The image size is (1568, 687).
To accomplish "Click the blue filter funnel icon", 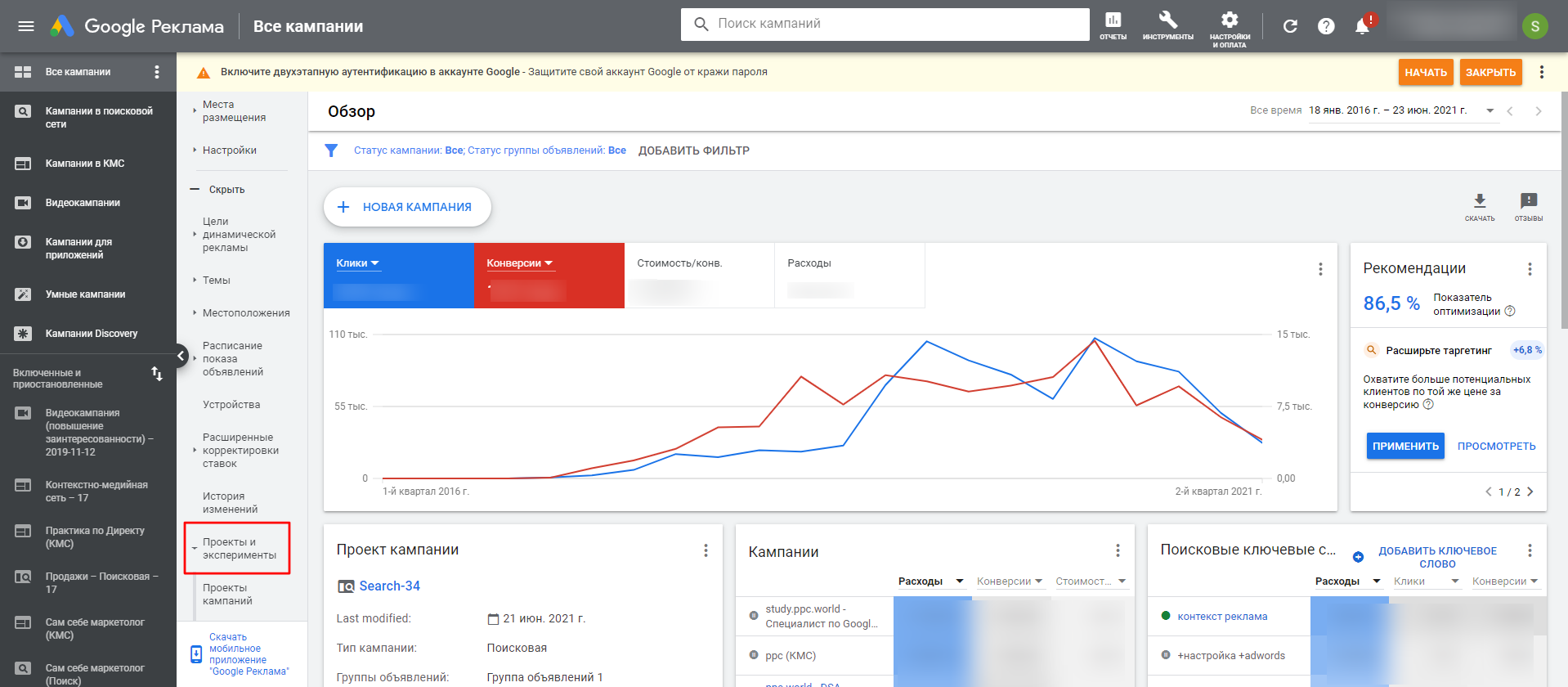I will click(331, 150).
